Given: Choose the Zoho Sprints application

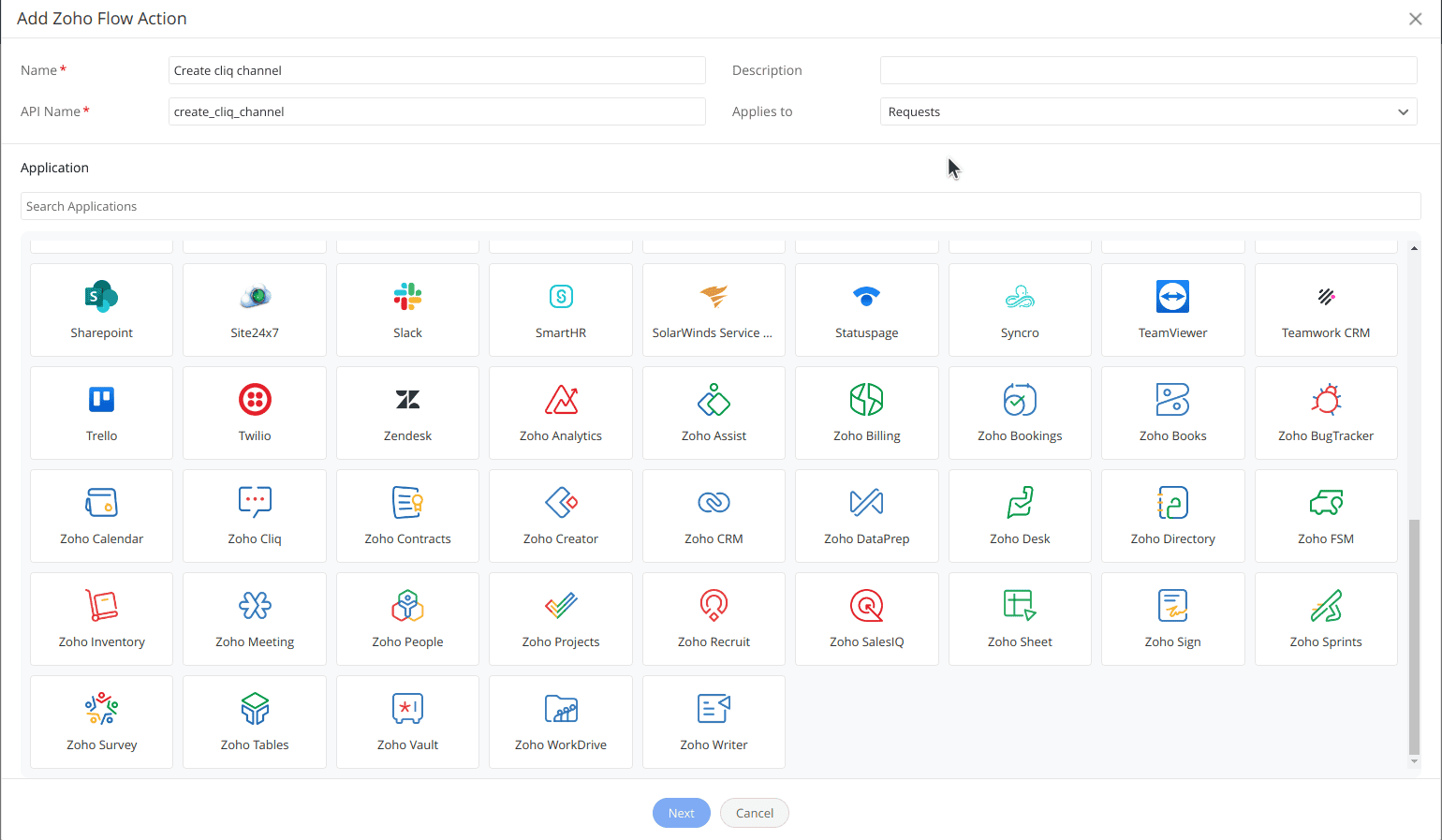Looking at the screenshot, I should click(x=1326, y=619).
